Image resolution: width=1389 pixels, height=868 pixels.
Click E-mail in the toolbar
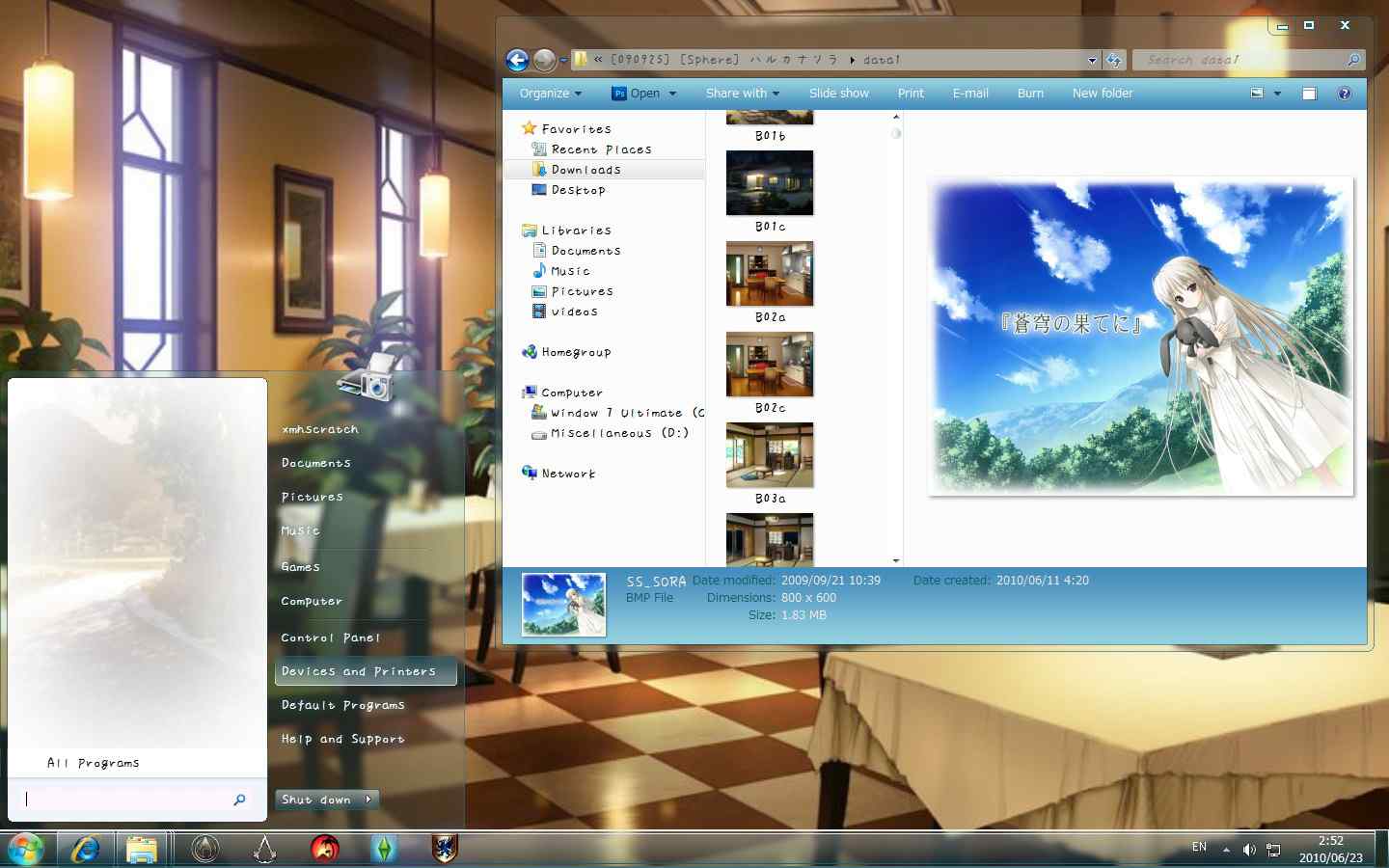[x=970, y=94]
